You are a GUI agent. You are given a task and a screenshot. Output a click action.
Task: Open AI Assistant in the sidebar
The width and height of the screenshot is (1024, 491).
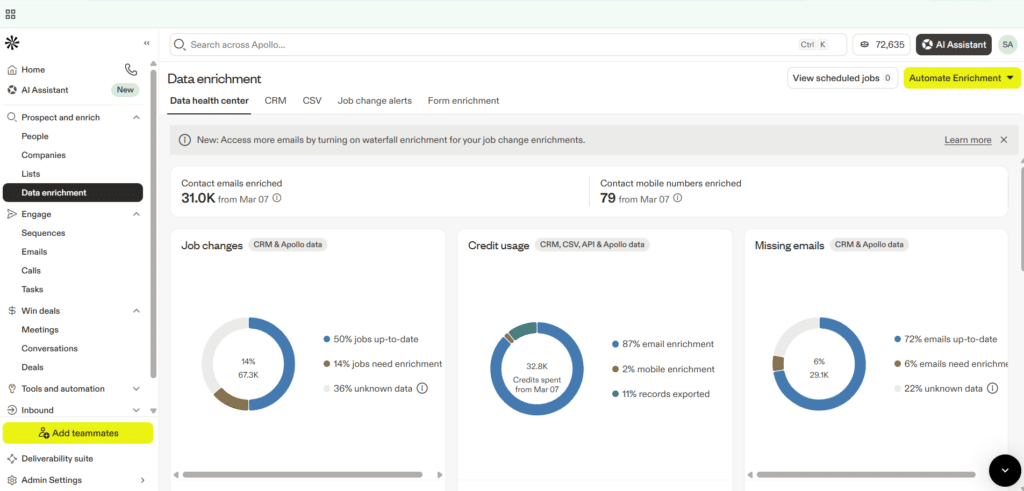(x=44, y=90)
